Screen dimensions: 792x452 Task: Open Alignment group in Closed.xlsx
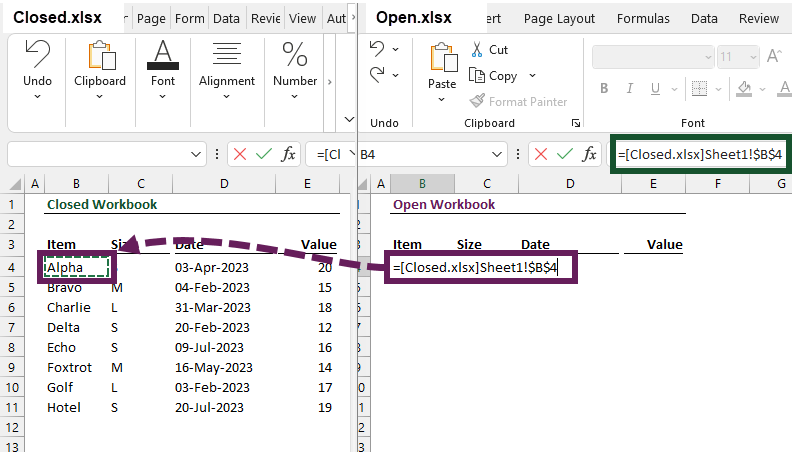[x=227, y=69]
